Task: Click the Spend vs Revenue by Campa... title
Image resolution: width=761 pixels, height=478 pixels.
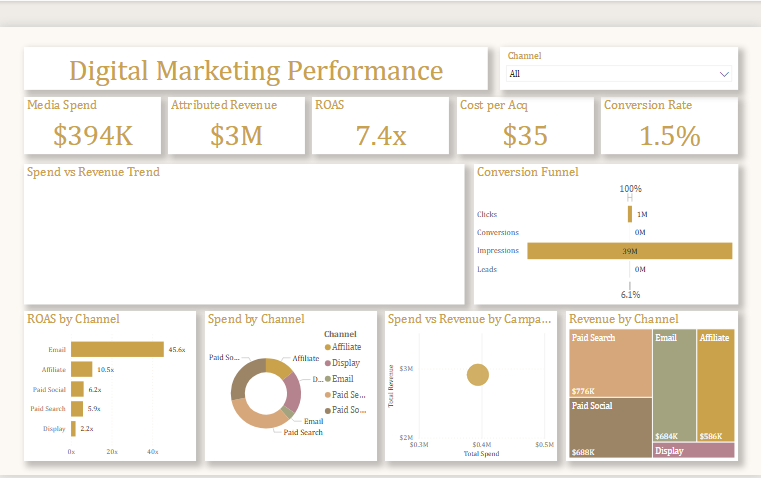Action: click(469, 319)
